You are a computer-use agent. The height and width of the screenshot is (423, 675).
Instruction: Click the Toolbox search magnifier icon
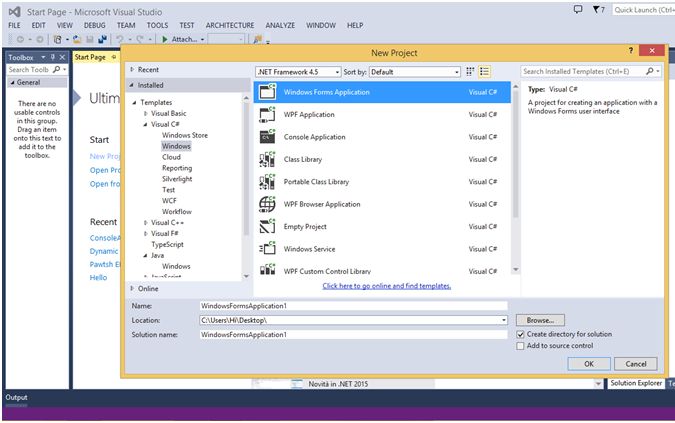[56, 69]
